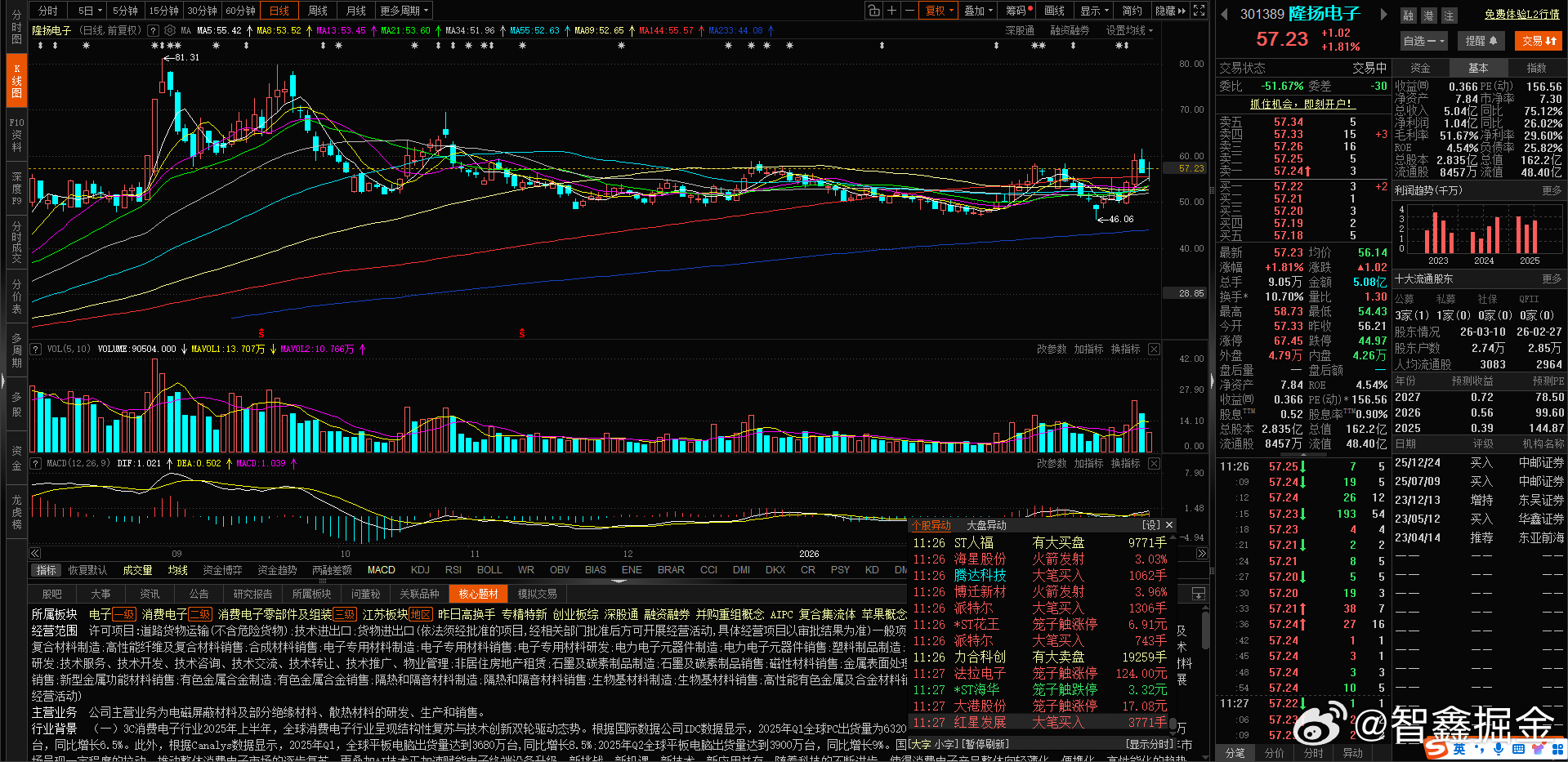This screenshot has height=762, width=1568.
Task: Open the 显示 display dropdown
Action: click(1094, 11)
